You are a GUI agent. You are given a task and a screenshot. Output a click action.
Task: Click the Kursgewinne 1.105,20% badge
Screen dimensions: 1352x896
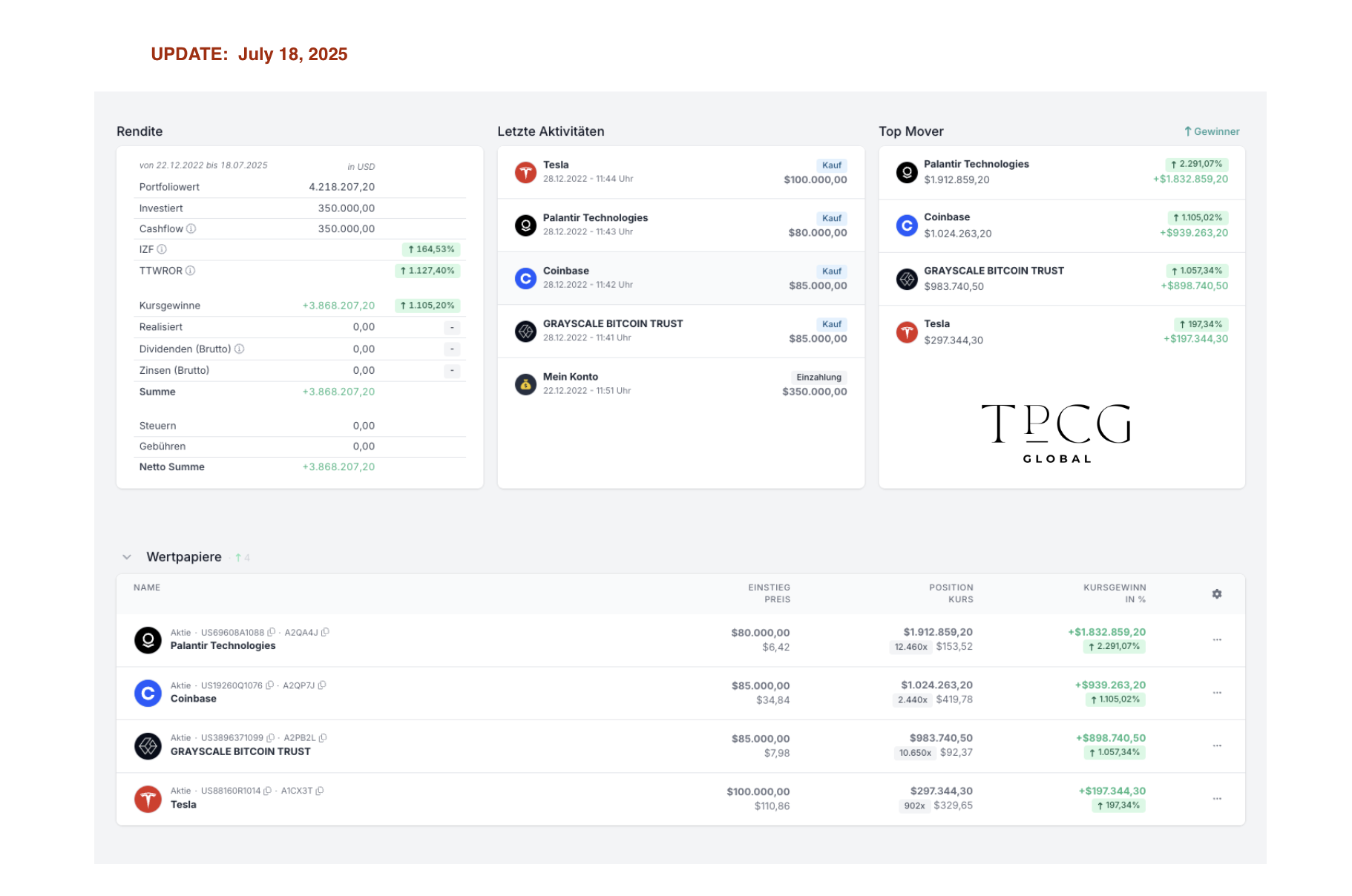pyautogui.click(x=427, y=306)
